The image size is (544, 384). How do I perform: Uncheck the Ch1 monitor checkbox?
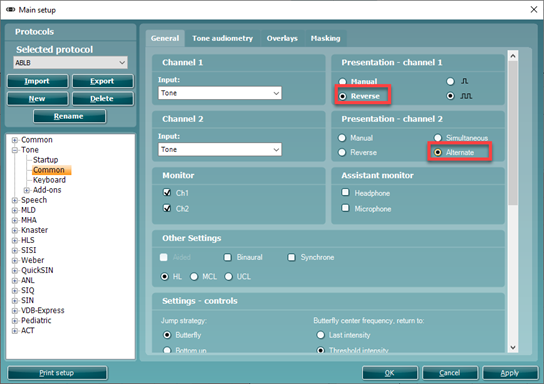(167, 193)
